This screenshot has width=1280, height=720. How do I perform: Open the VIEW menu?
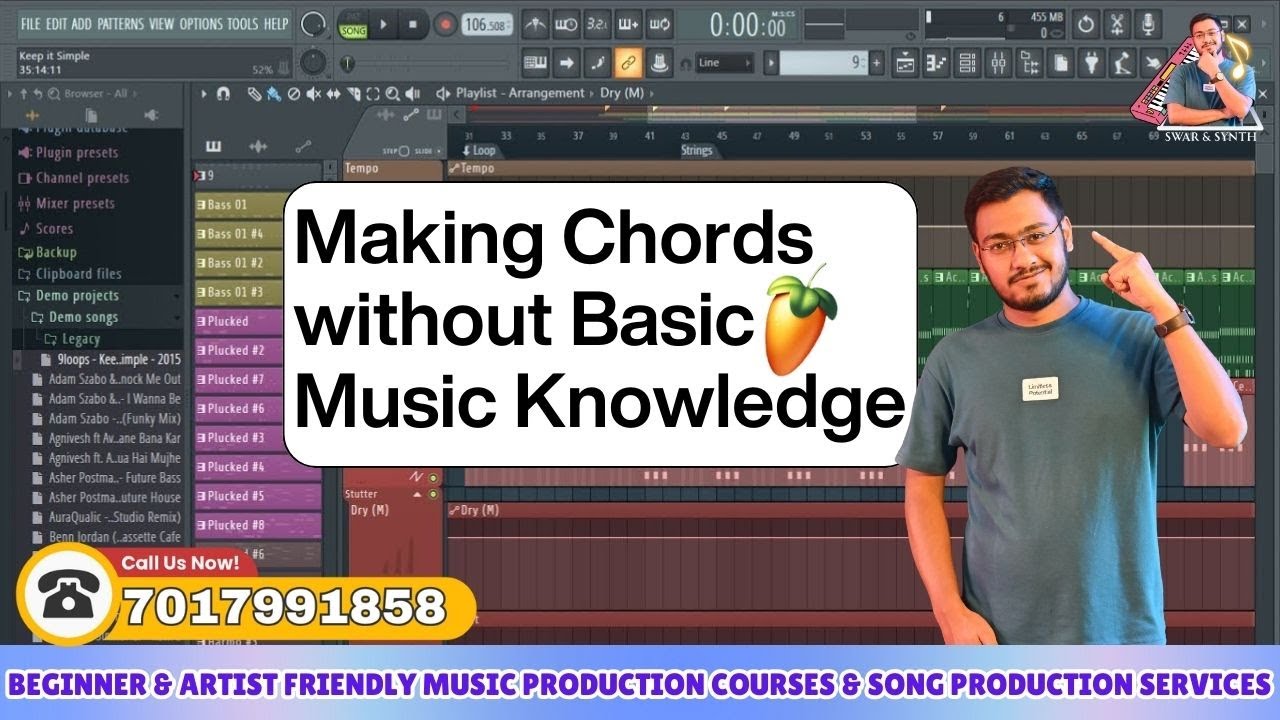point(162,23)
